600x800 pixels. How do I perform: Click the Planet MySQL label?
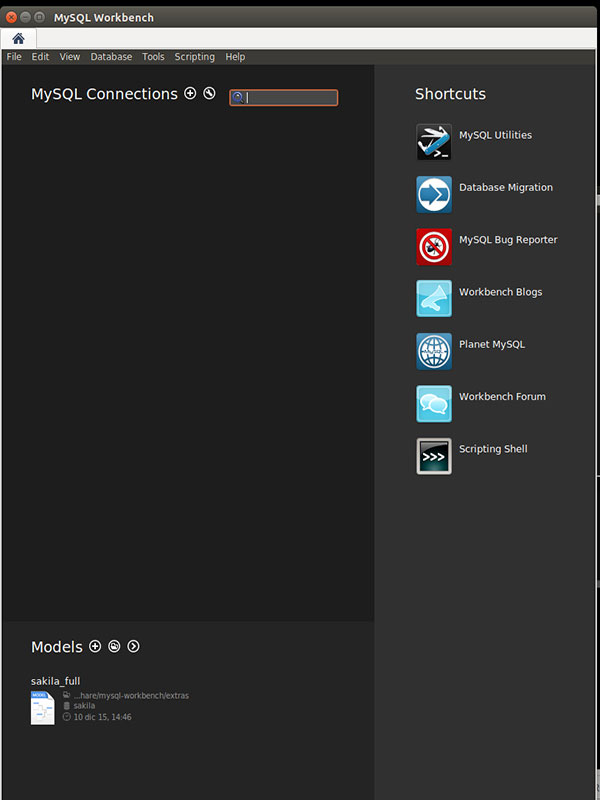(x=492, y=344)
